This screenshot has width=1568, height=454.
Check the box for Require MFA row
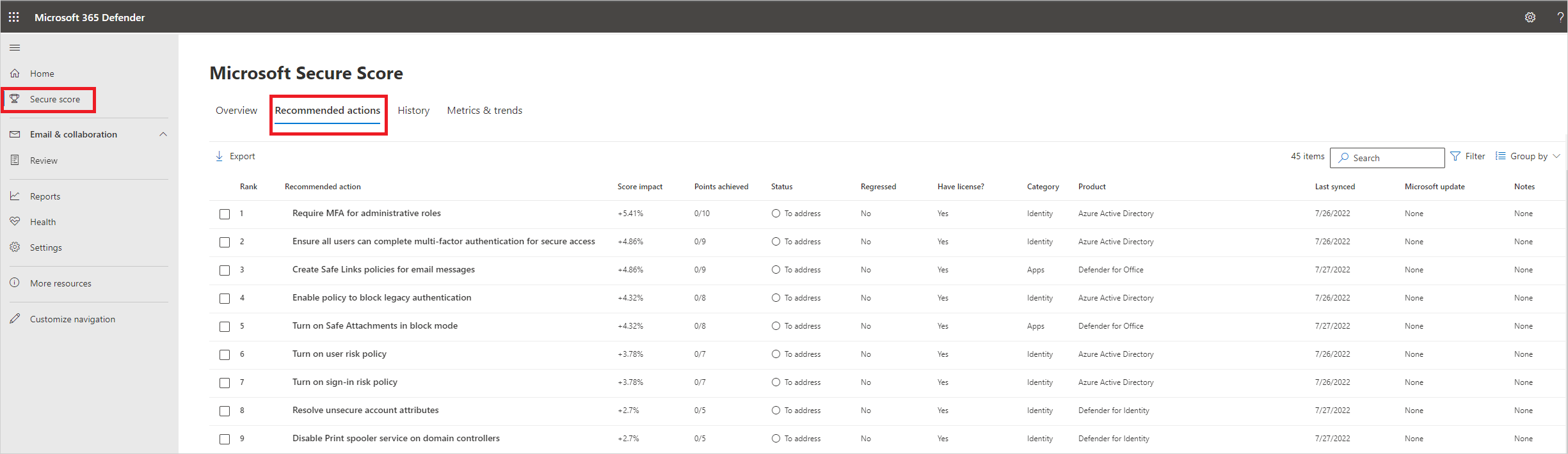(225, 214)
